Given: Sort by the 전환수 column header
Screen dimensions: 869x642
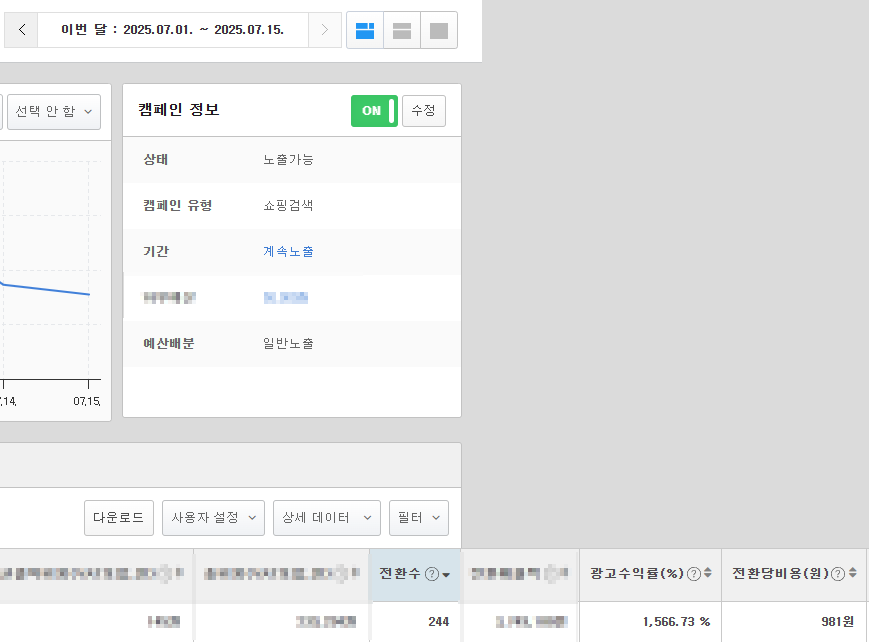Looking at the screenshot, I should click(415, 574).
